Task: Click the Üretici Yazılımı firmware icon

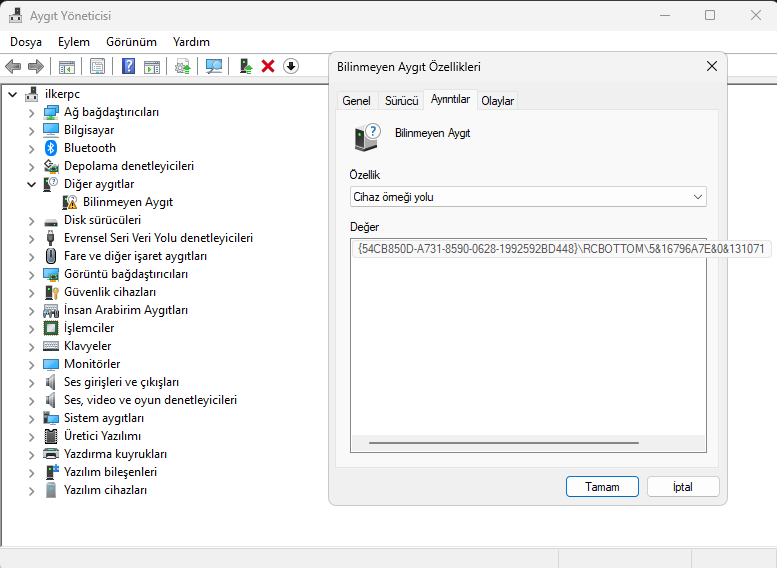Action: point(51,436)
